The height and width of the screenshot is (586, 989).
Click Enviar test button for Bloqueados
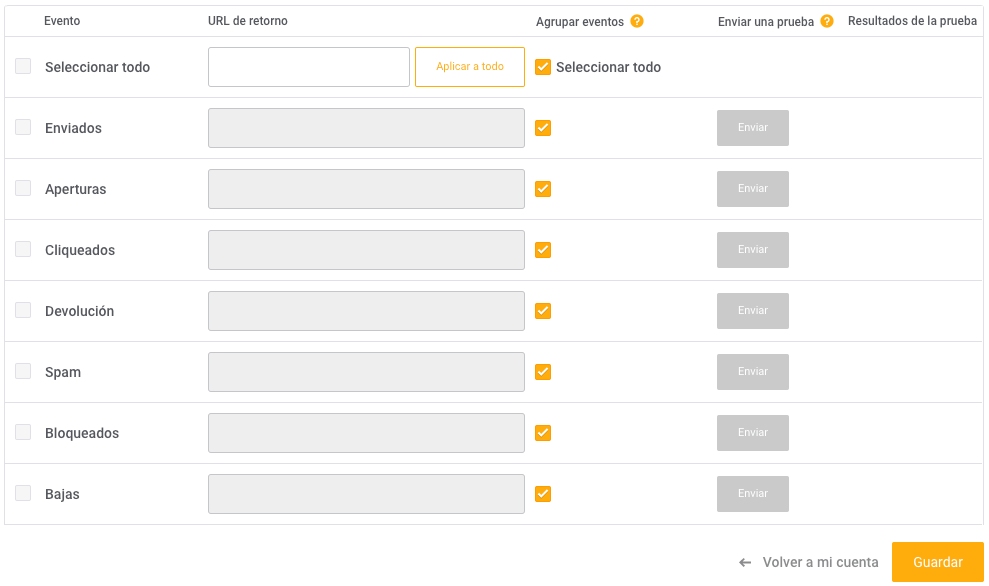752,433
